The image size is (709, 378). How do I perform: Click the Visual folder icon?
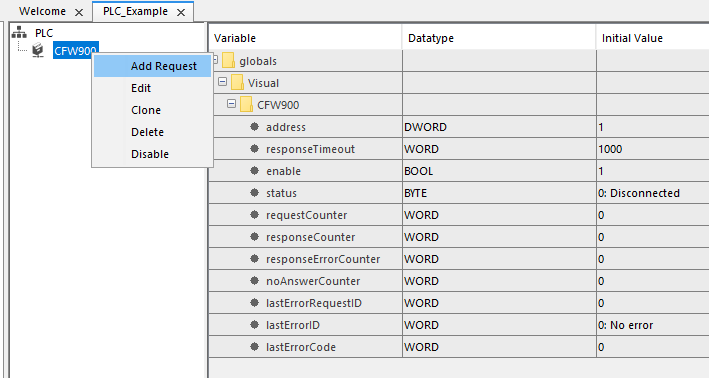[237, 82]
